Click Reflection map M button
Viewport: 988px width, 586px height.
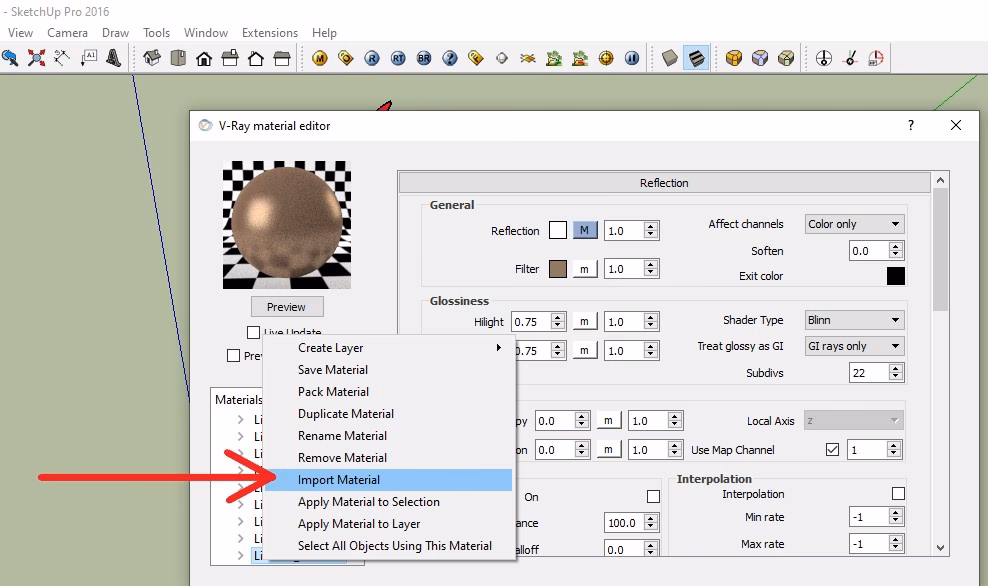[585, 231]
